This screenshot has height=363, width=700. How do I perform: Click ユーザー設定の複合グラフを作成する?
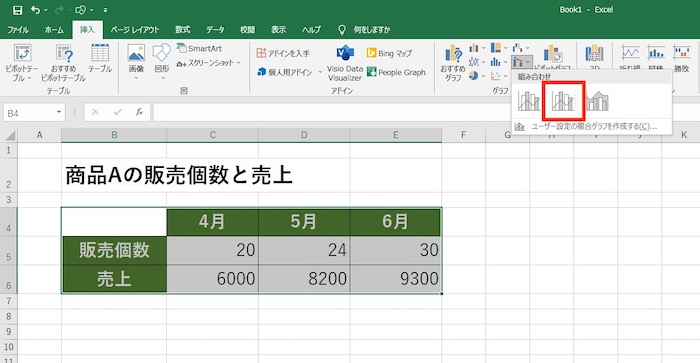point(594,127)
